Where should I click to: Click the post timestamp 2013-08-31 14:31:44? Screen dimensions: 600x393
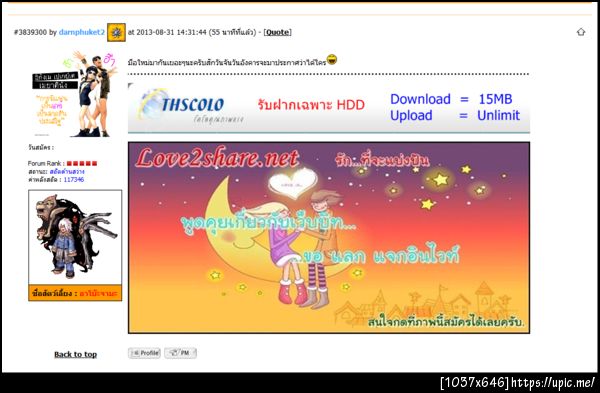click(172, 32)
